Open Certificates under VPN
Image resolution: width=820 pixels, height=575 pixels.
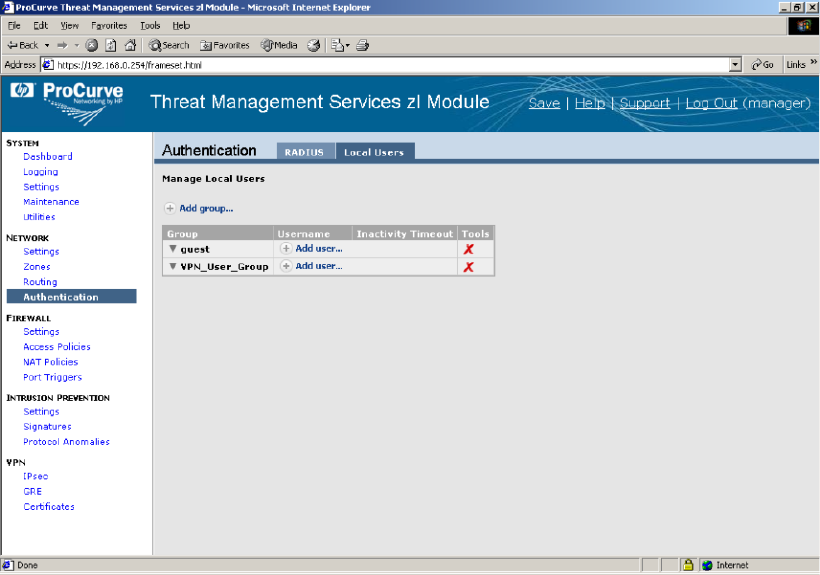pos(49,507)
